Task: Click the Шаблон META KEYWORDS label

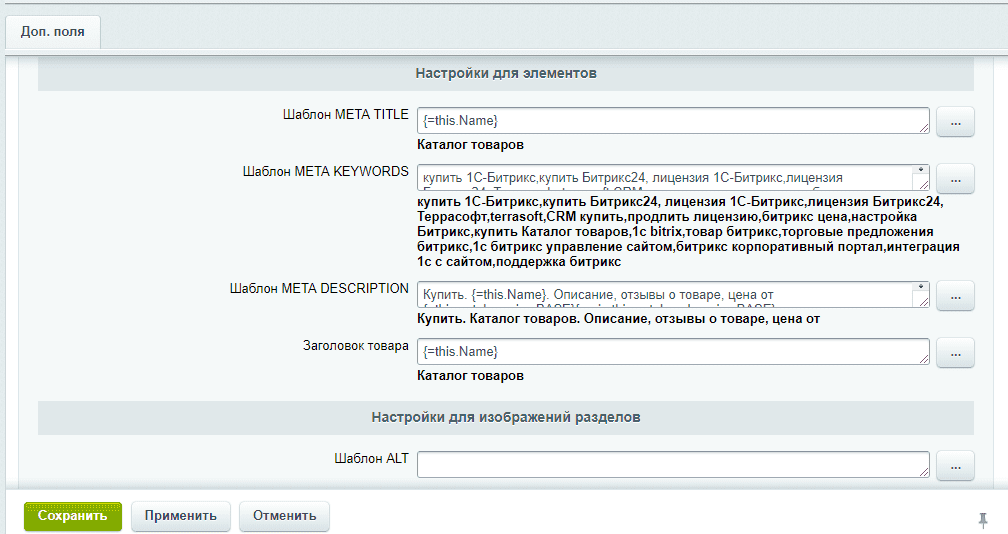Action: click(325, 172)
